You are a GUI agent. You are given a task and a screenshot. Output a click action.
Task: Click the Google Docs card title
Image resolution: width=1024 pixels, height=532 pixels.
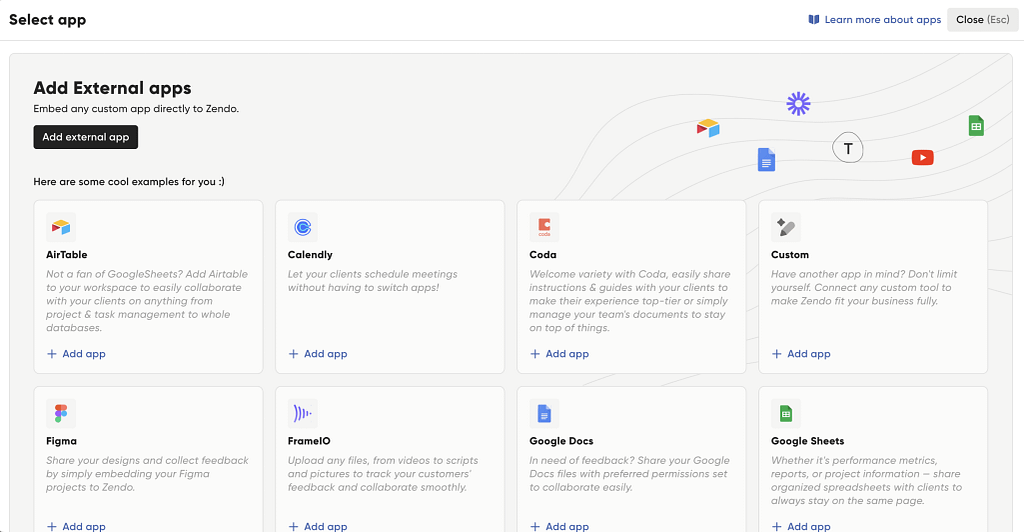[x=561, y=441]
